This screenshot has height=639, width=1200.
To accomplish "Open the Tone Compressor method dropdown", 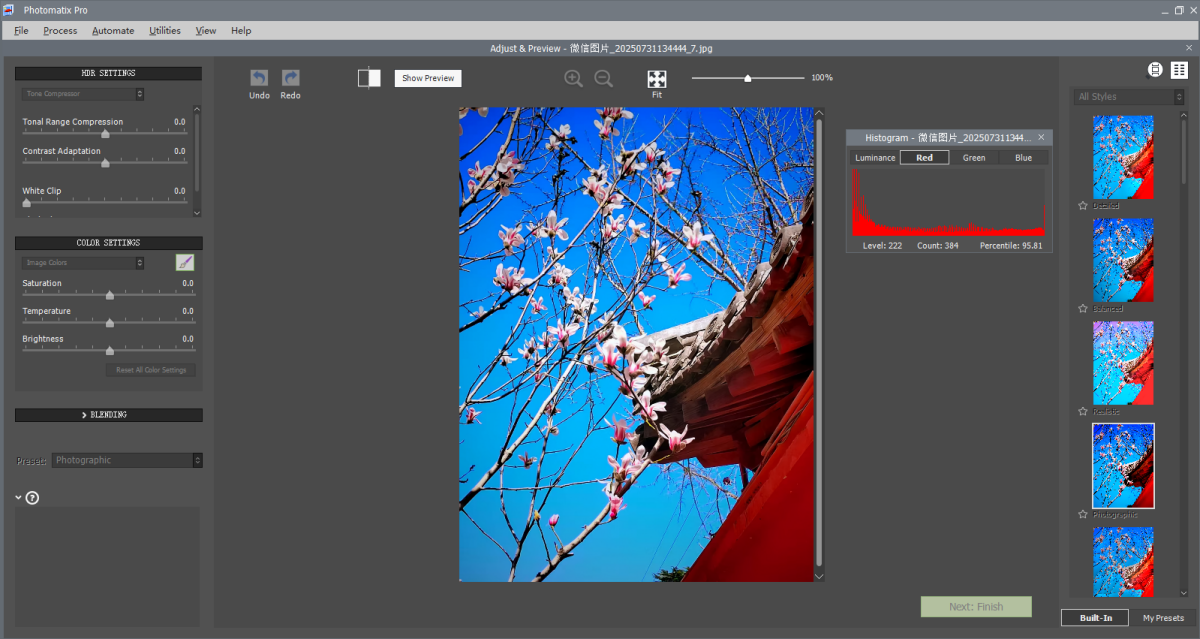I will point(83,94).
